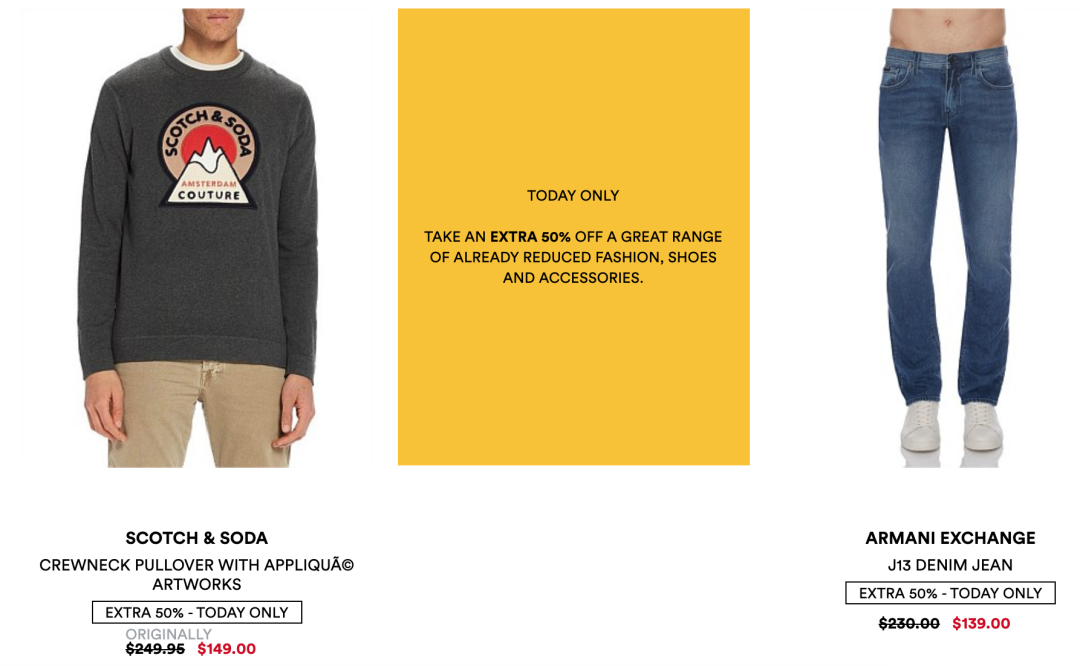Click the EXTRA 50% bold text in banner
1080x666 pixels.
click(x=530, y=237)
